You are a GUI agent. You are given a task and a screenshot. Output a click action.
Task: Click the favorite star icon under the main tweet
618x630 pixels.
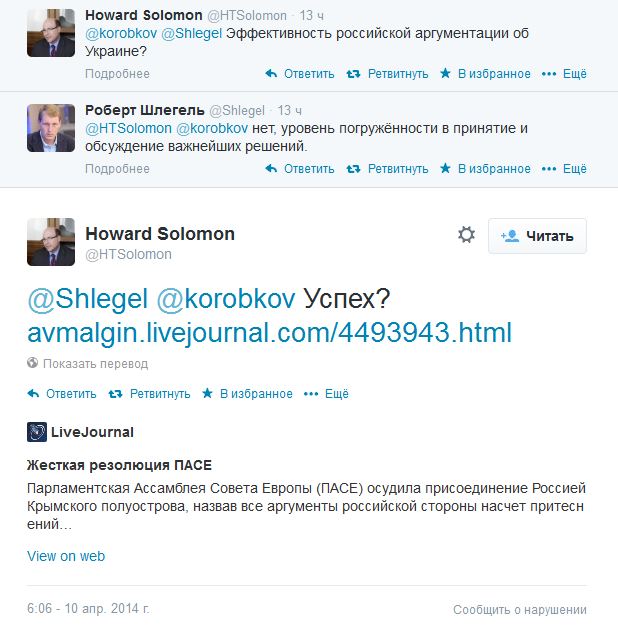208,394
